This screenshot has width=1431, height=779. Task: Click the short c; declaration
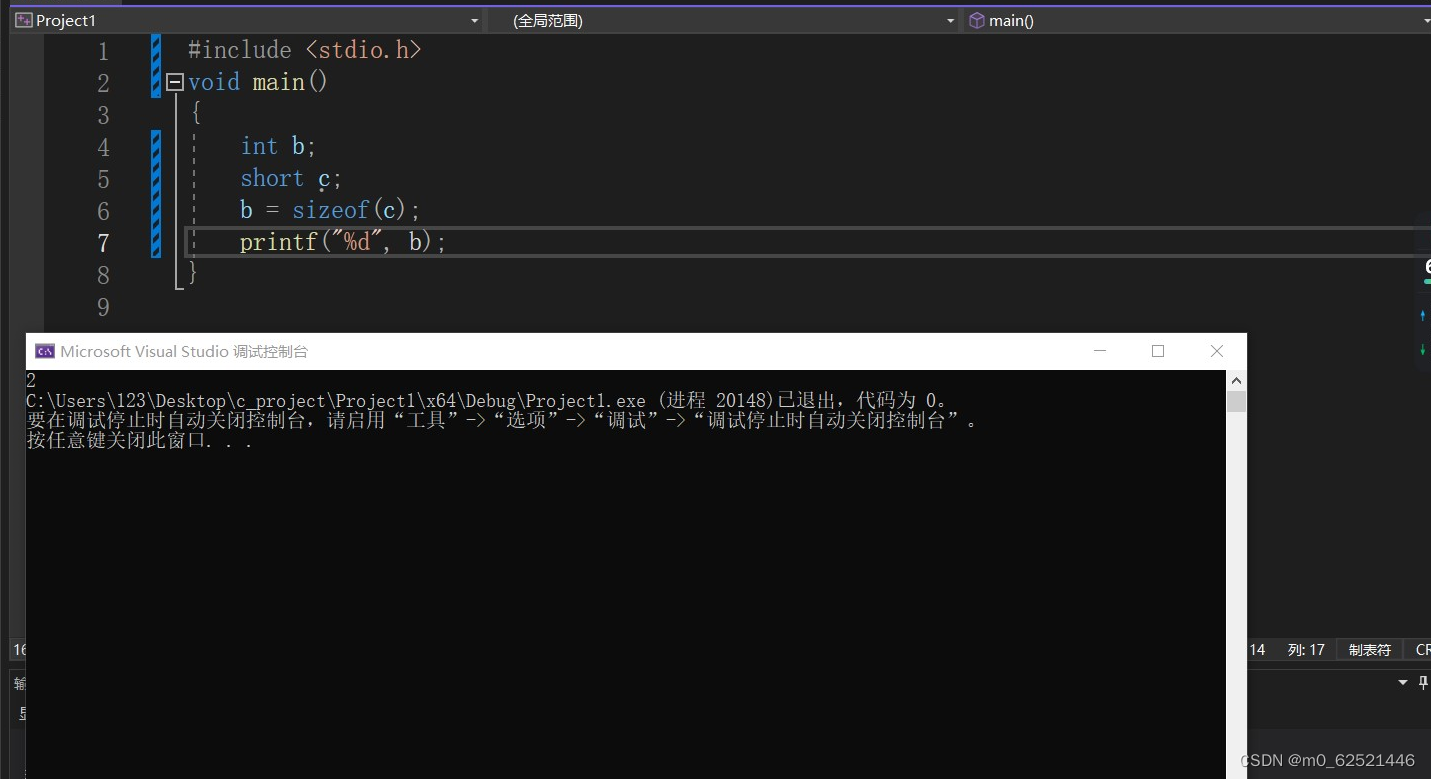(291, 178)
